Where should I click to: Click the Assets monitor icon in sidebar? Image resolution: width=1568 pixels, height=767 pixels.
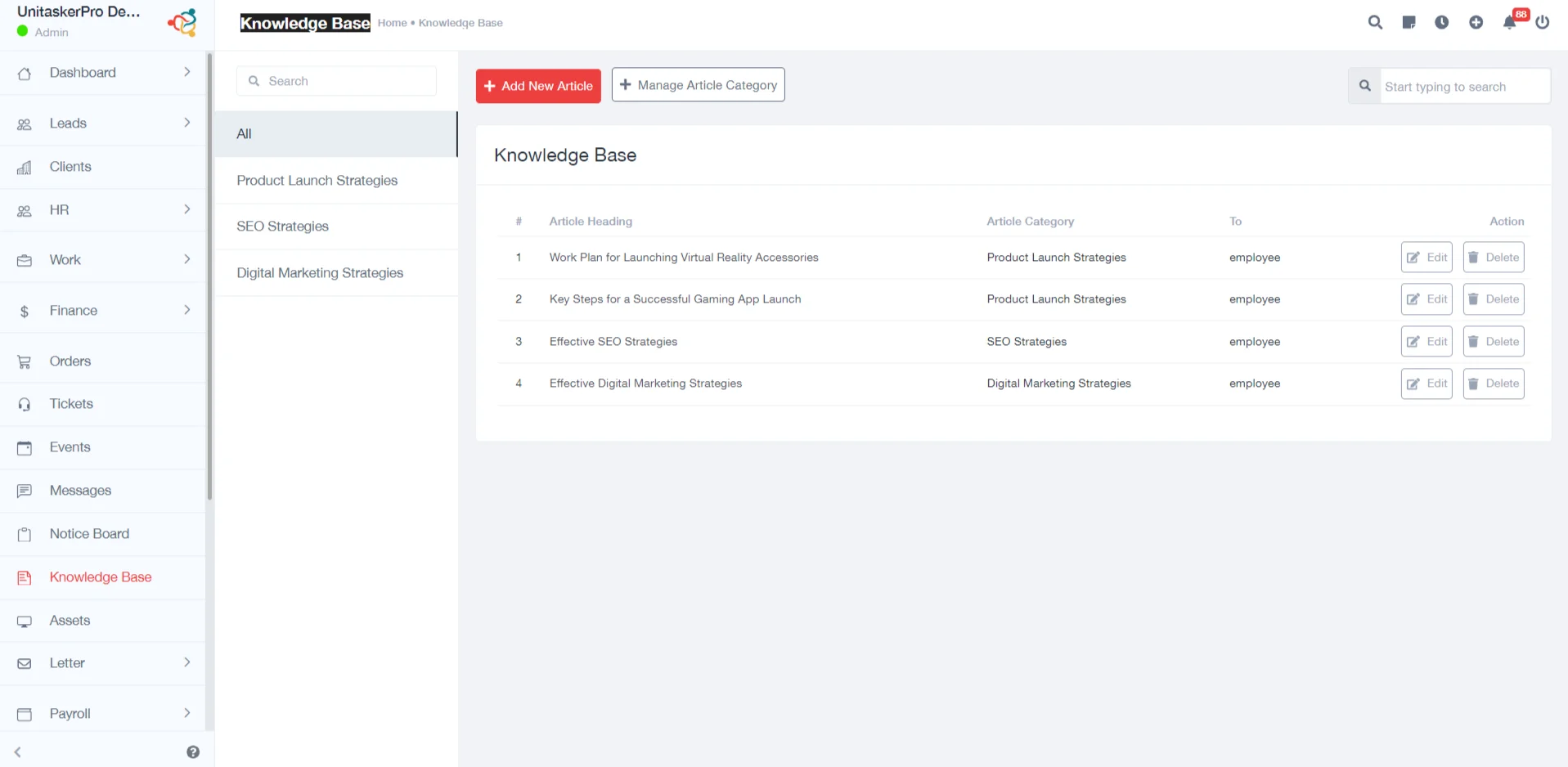click(x=25, y=621)
